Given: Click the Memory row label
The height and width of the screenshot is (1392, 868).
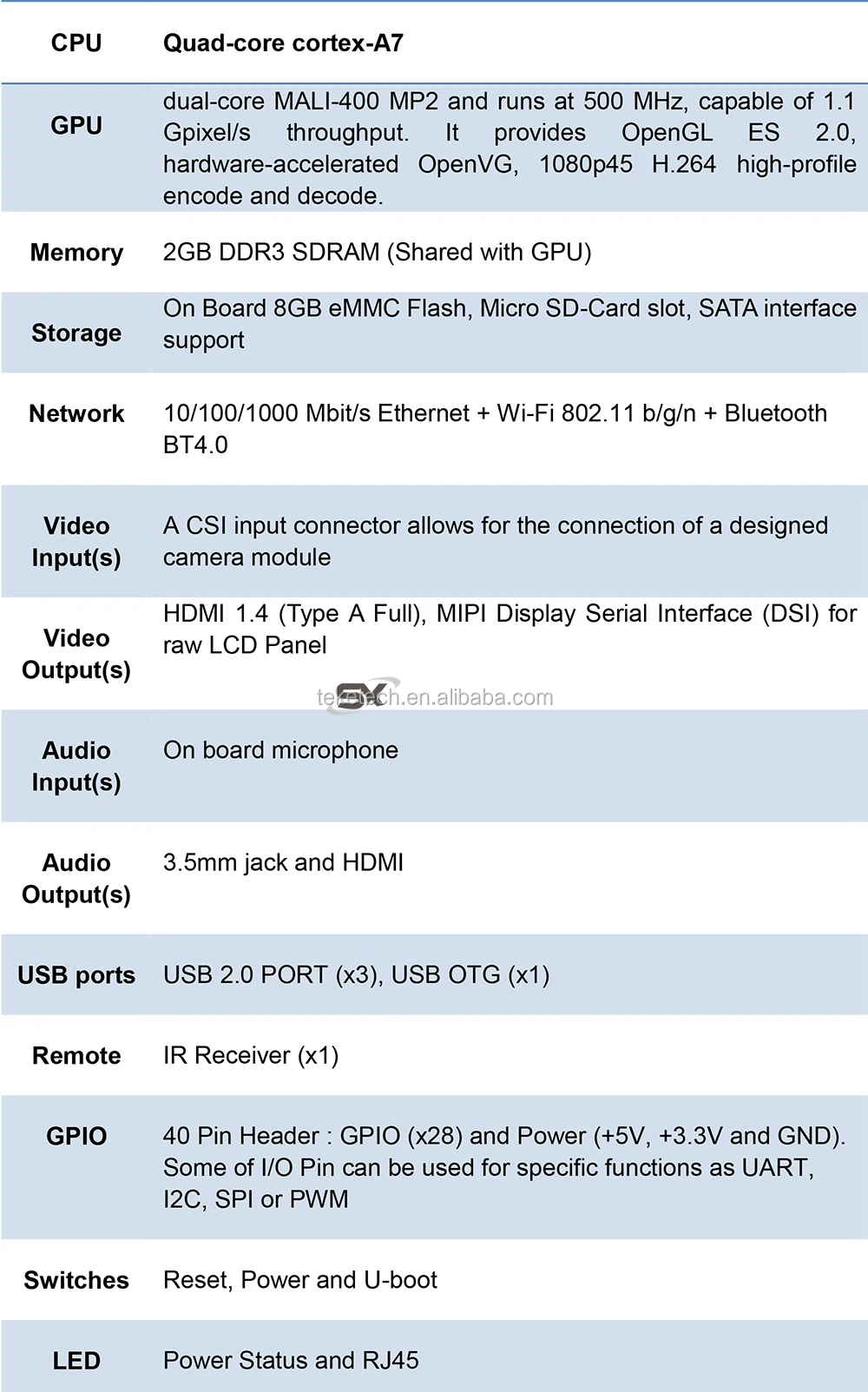Looking at the screenshot, I should tap(76, 253).
